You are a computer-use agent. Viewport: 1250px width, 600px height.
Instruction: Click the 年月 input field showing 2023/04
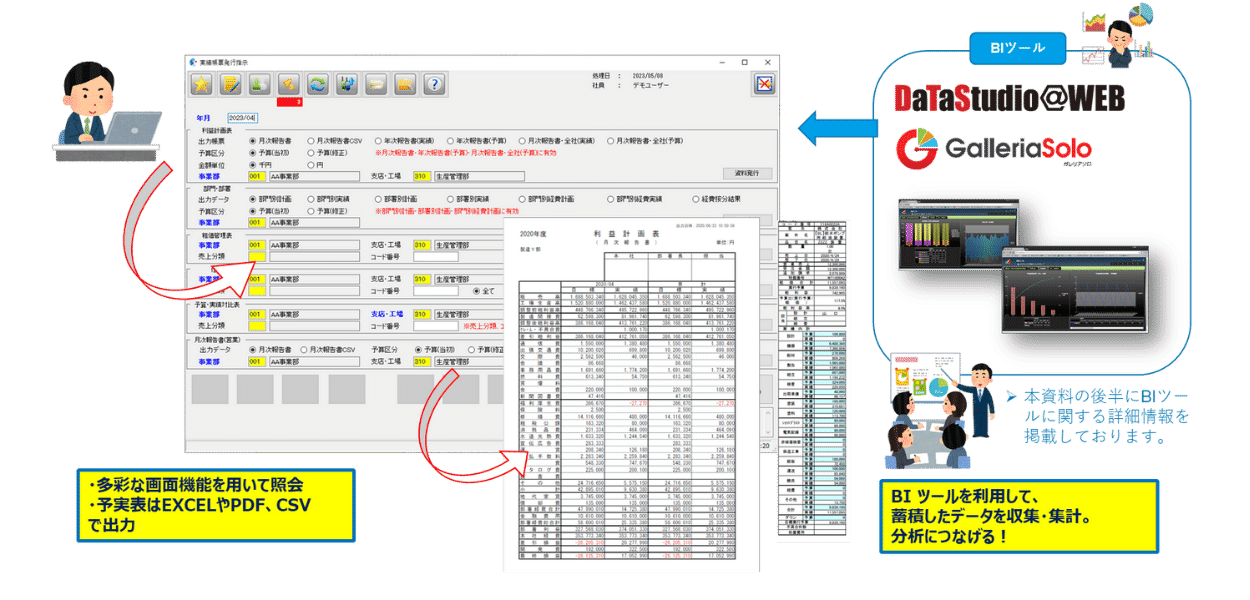point(243,118)
